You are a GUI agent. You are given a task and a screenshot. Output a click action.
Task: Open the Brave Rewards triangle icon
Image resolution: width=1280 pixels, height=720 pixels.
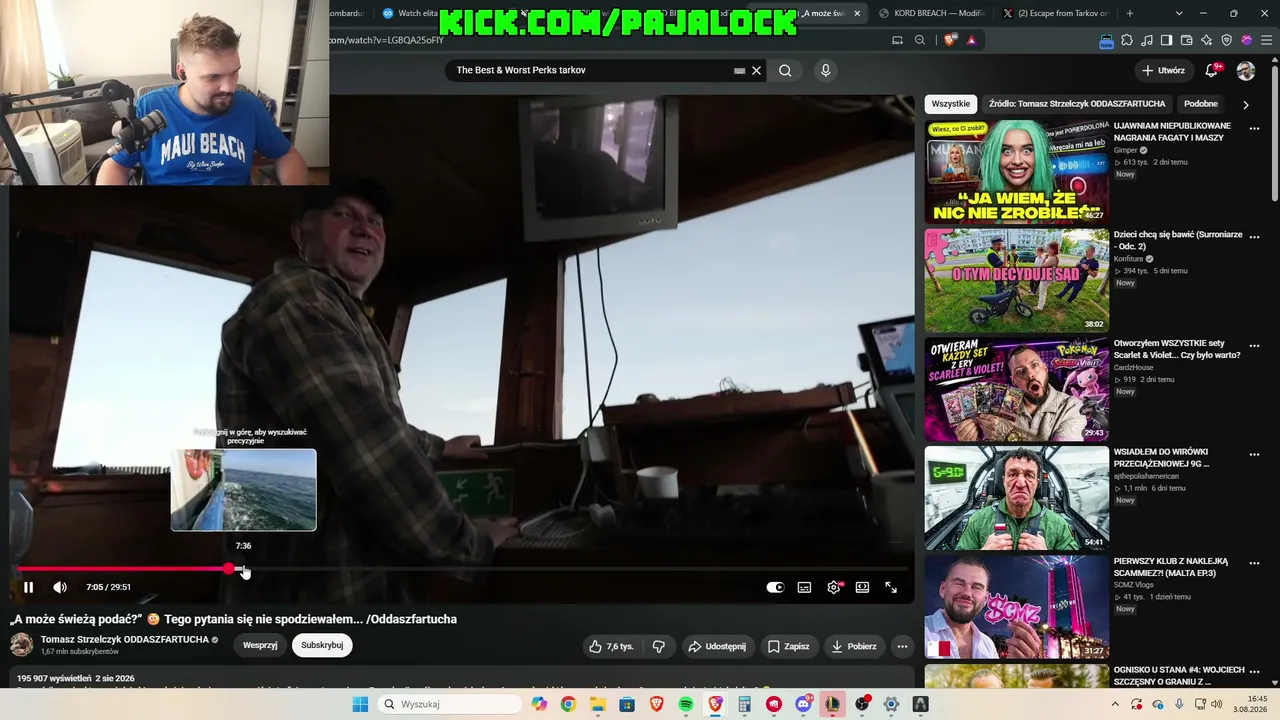click(971, 40)
